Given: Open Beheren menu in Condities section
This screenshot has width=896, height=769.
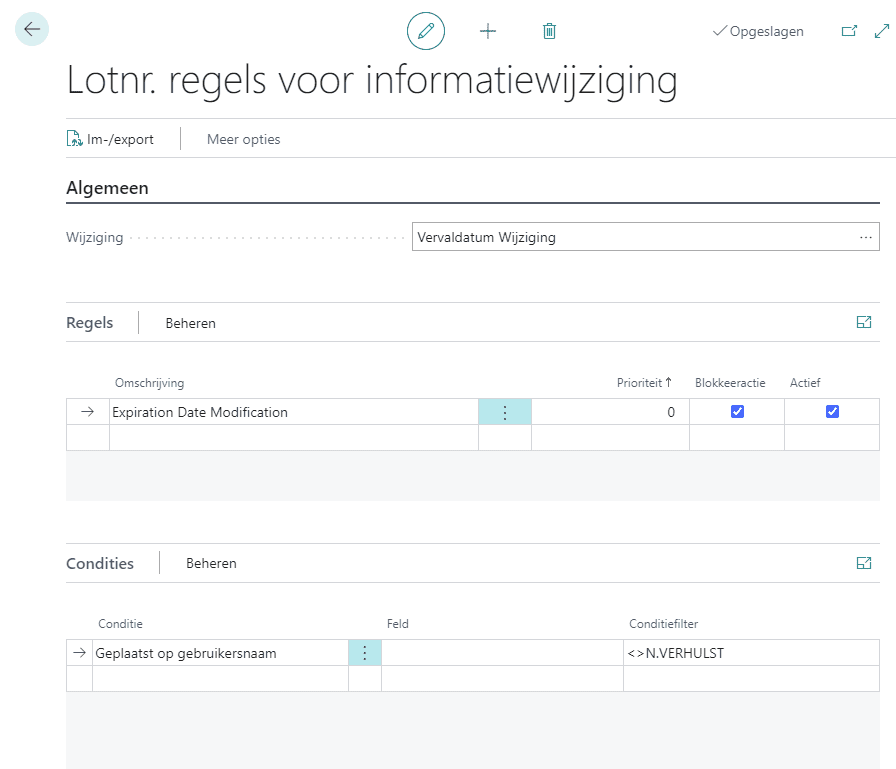Looking at the screenshot, I should click(211, 563).
